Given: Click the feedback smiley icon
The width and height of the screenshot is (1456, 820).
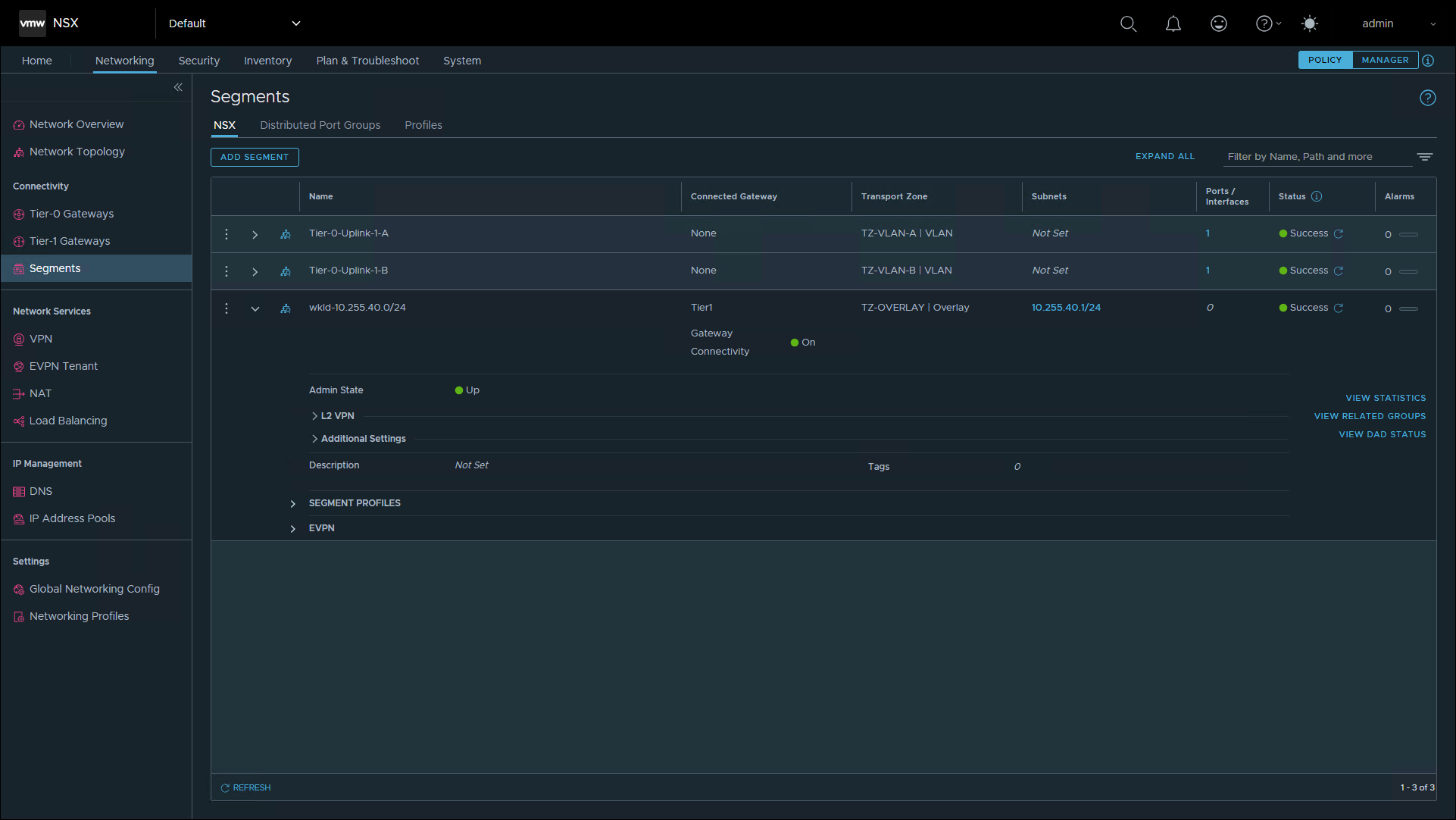Looking at the screenshot, I should (x=1218, y=23).
